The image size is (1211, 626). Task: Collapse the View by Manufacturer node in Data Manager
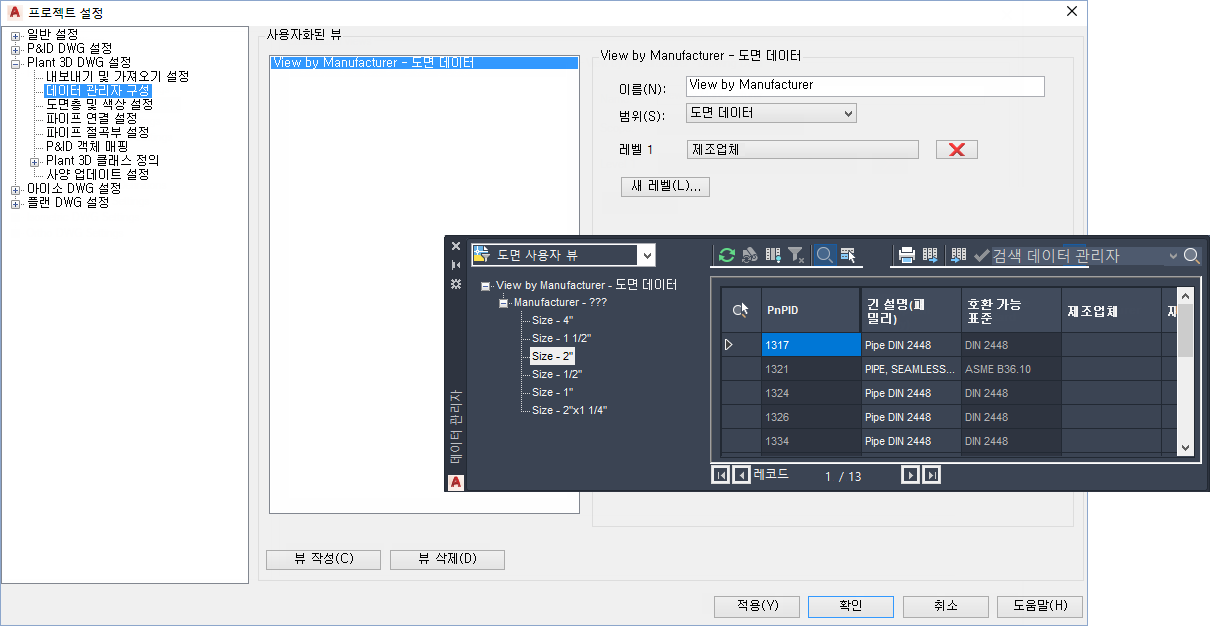486,286
